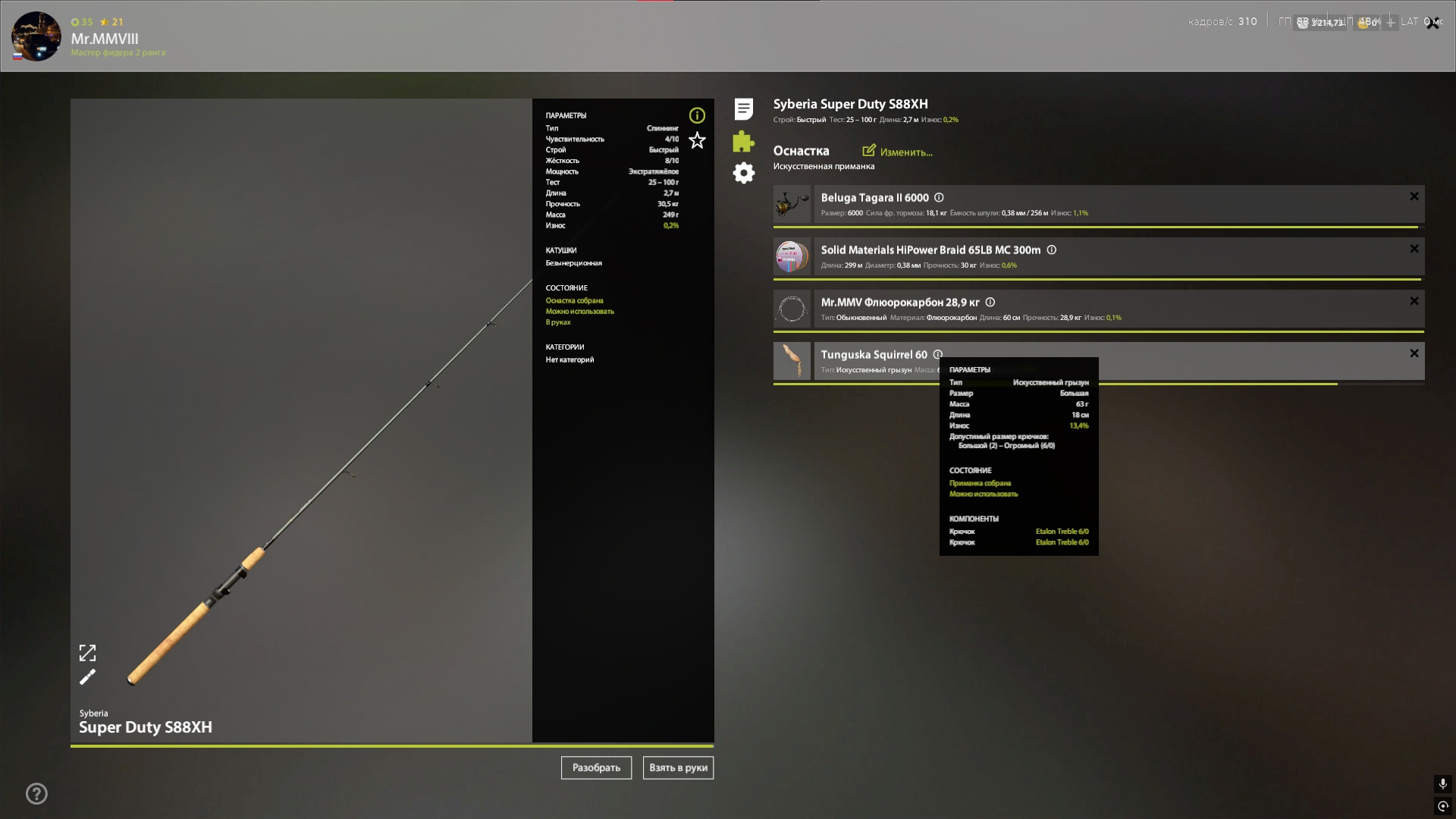Show info for Tunguska Squirrel 60 lure

click(938, 354)
